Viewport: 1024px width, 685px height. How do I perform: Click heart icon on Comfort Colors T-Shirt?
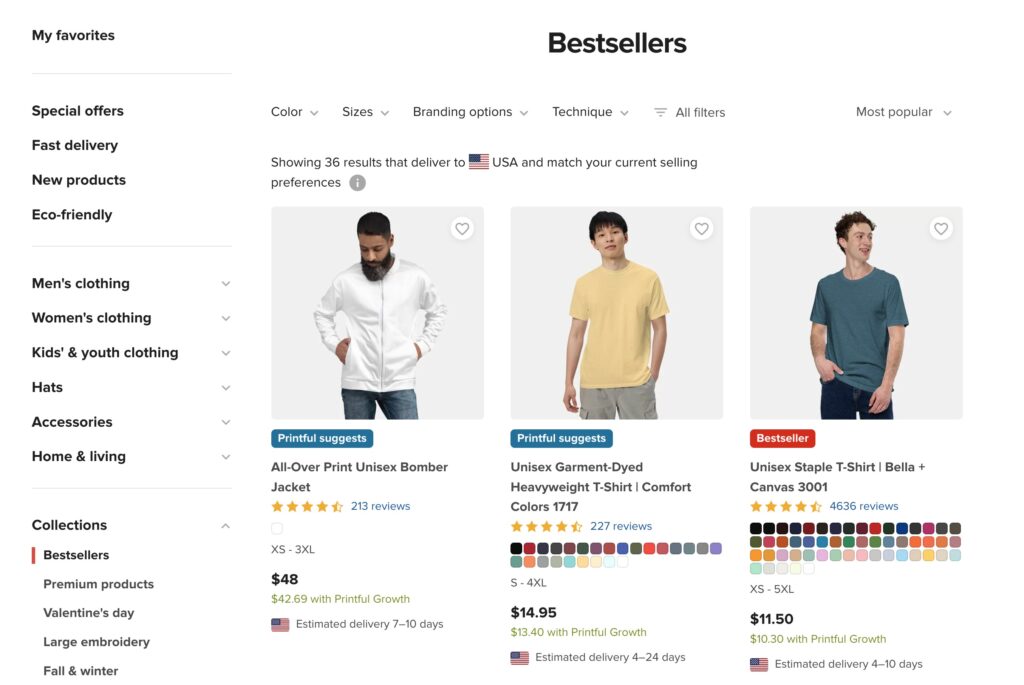pos(701,229)
